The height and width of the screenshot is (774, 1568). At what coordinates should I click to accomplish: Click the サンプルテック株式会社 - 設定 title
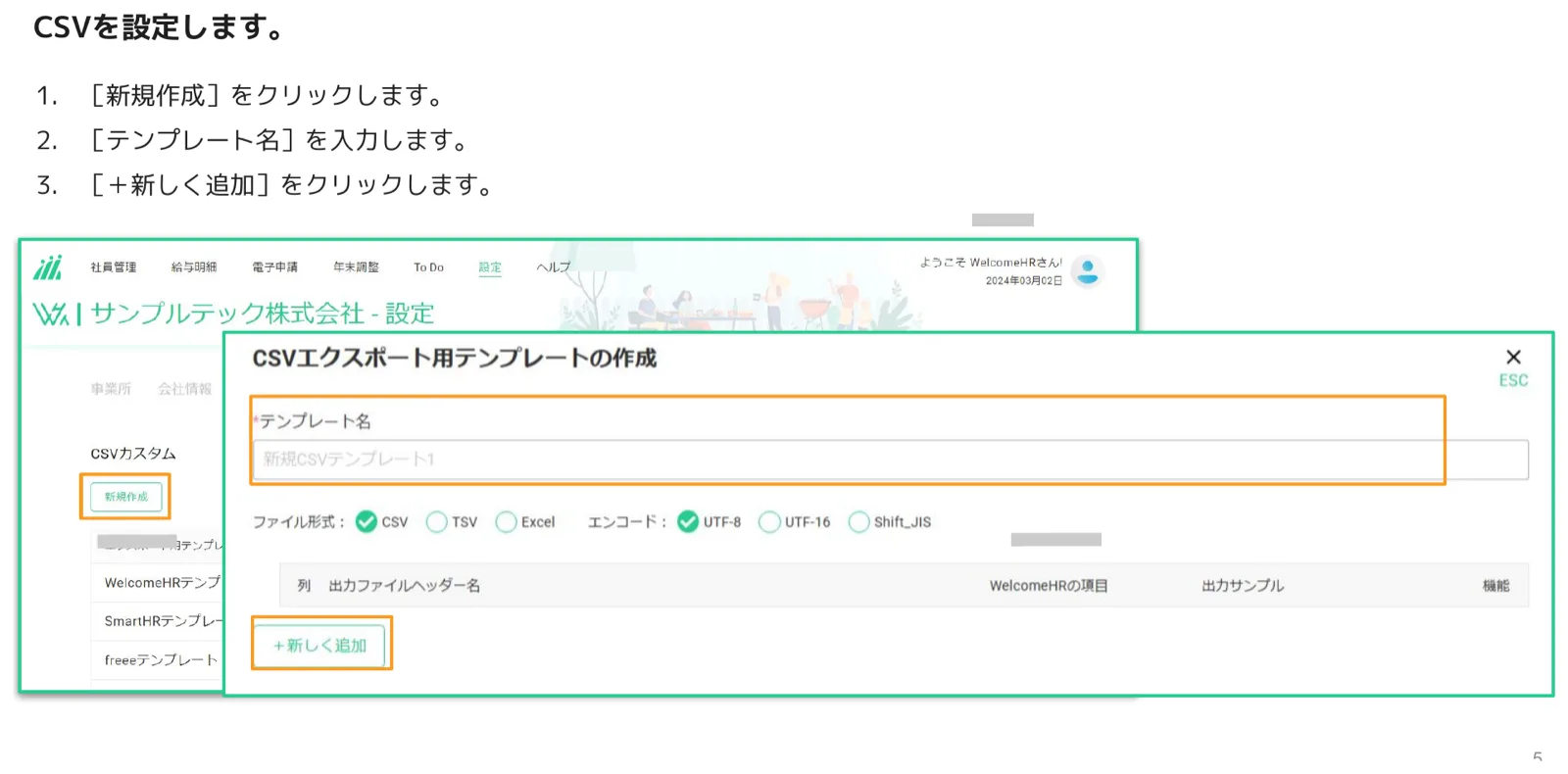[263, 314]
